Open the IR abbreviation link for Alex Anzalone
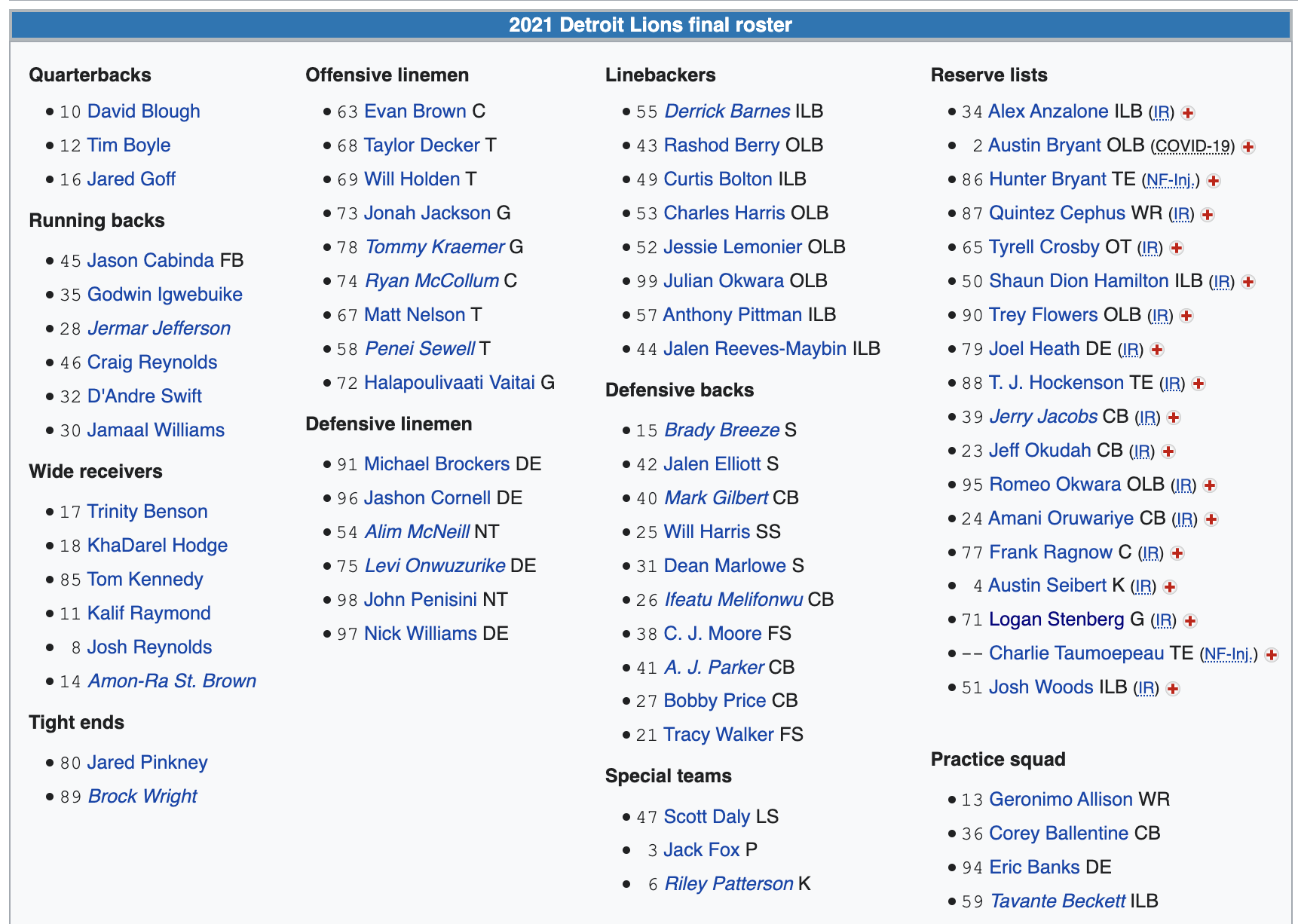Screen dimensions: 1298x924 (1162, 112)
